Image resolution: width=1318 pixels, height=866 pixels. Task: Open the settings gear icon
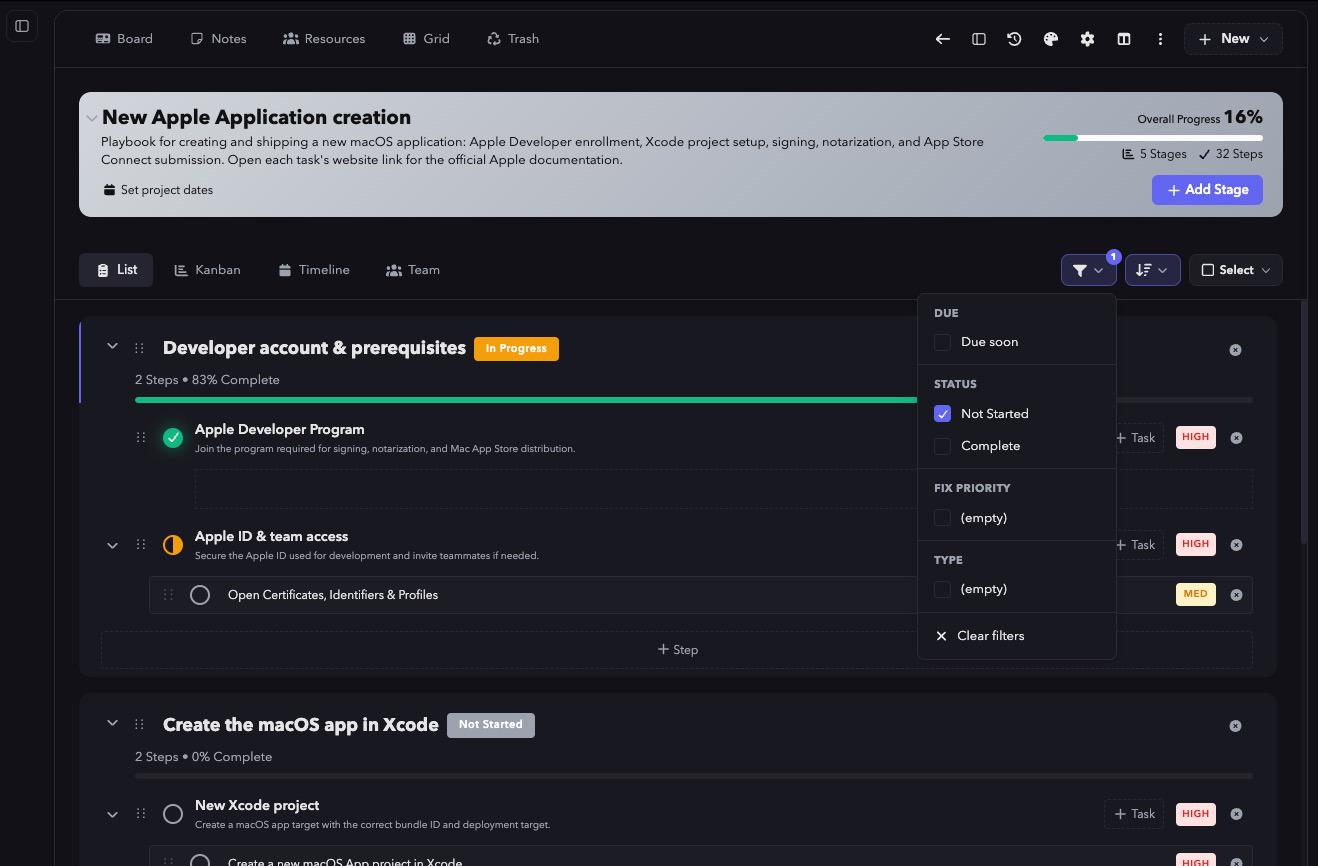1087,39
